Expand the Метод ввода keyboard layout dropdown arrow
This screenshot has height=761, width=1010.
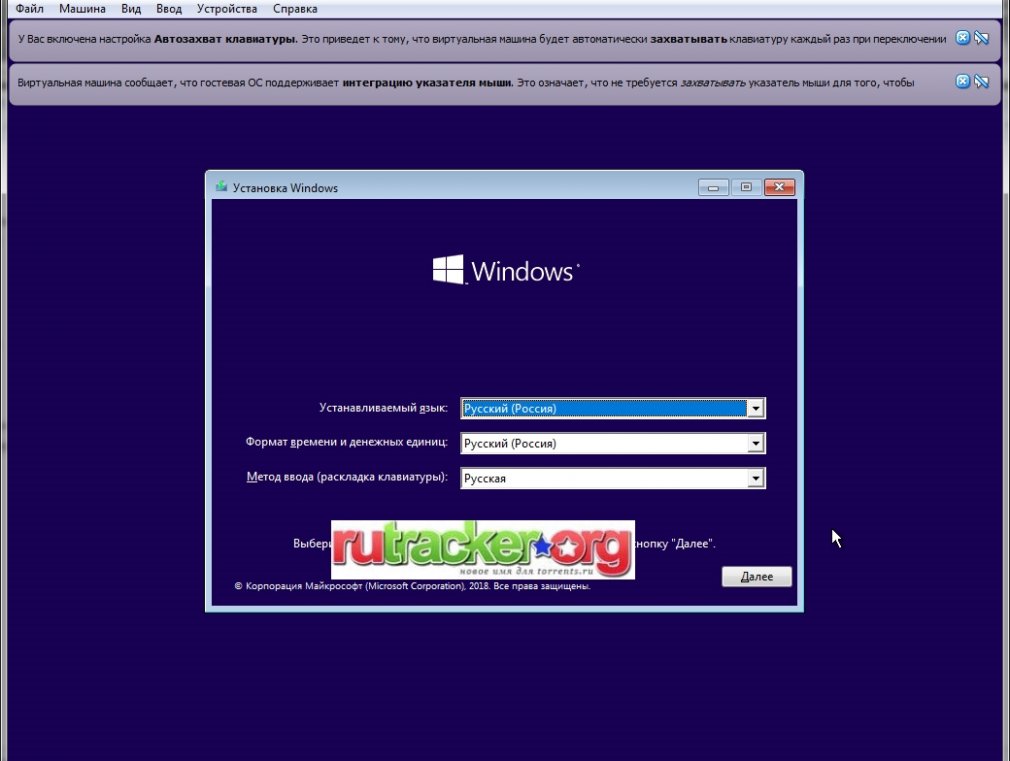click(x=756, y=478)
